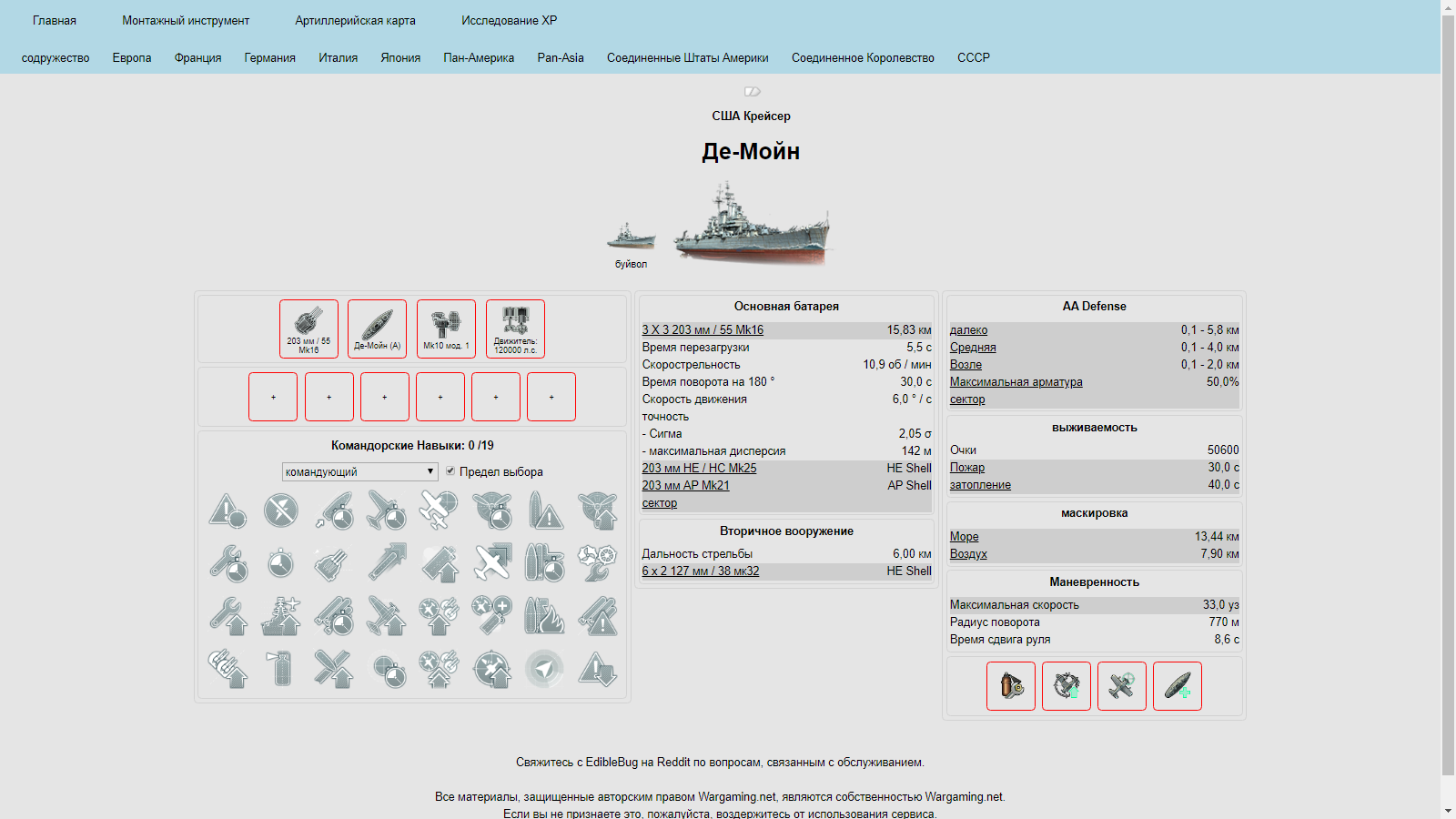Open the Соединенное Королевство nation menu
1456x819 pixels.
point(863,57)
